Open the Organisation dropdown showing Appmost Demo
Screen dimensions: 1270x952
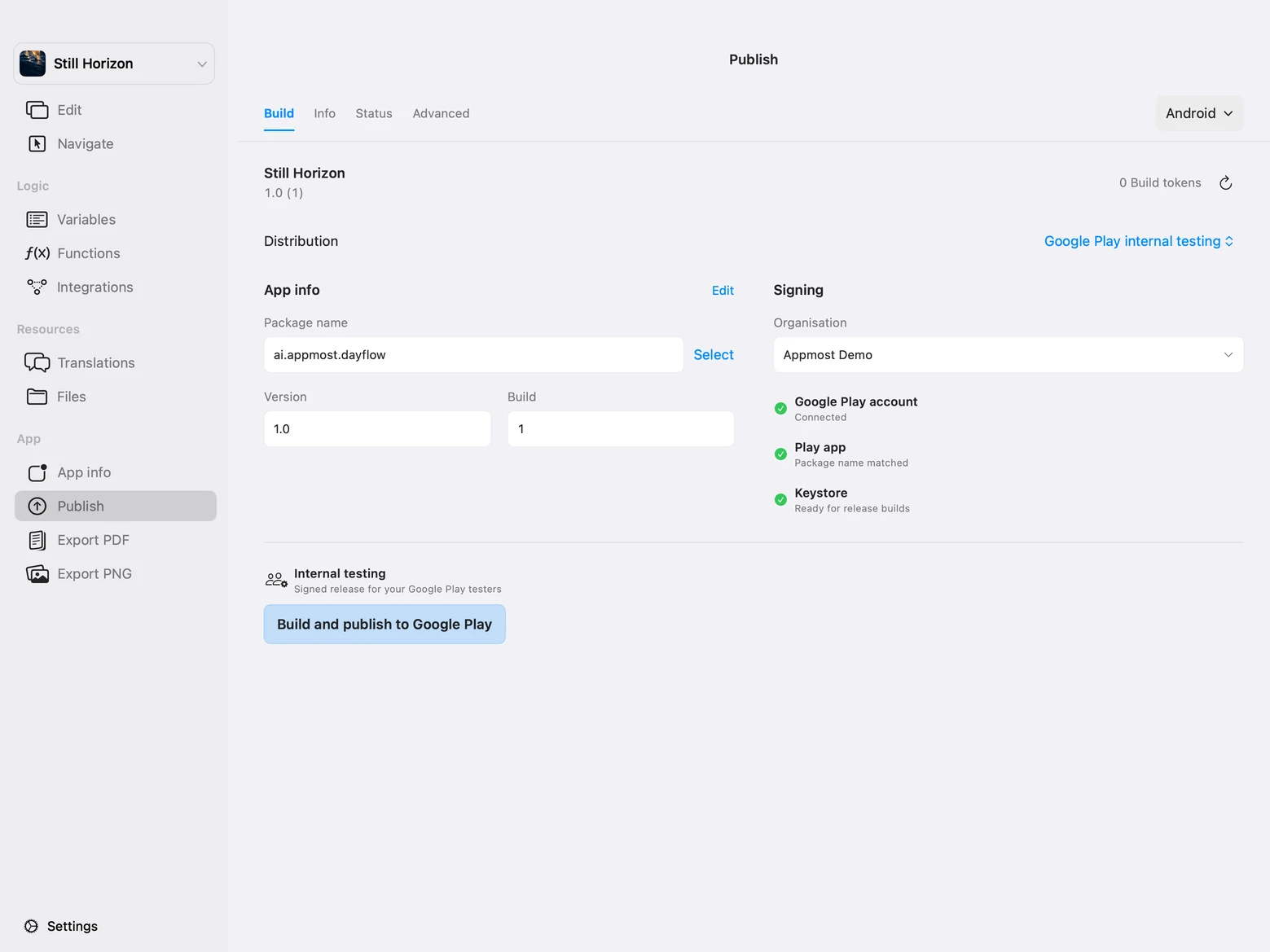tap(1008, 355)
